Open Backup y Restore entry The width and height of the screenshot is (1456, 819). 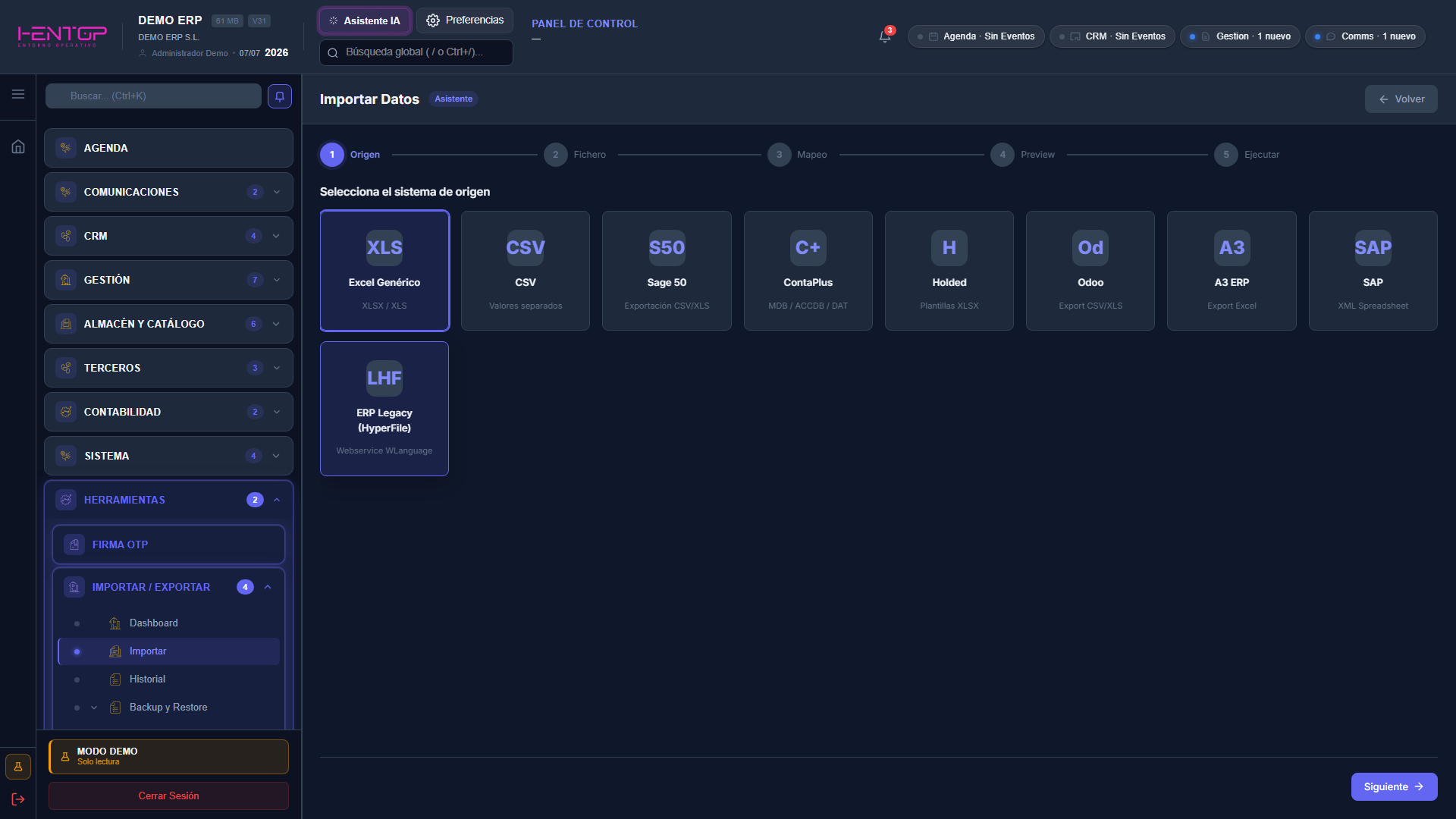[168, 708]
